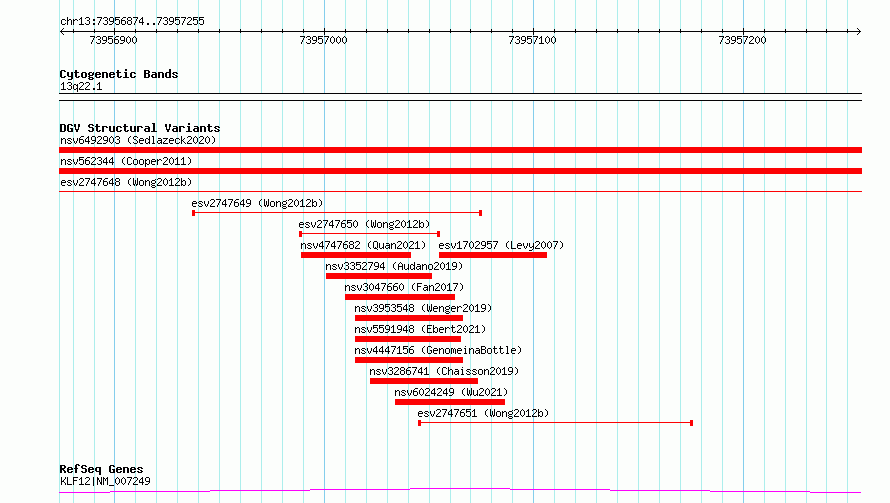Select the 13q22.1 cytogenetic band bar
The image size is (890, 503).
pyautogui.click(x=460, y=97)
